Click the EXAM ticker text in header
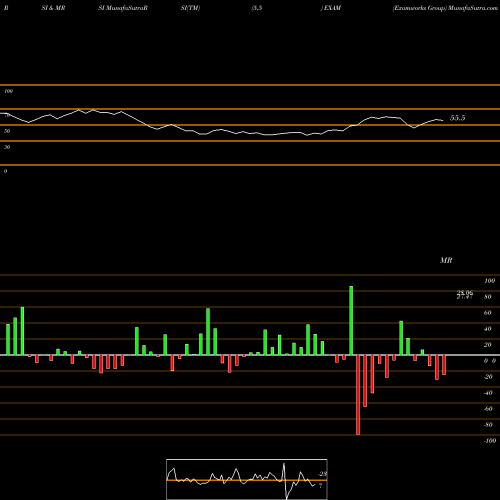This screenshot has height=500, width=500. click(x=332, y=8)
